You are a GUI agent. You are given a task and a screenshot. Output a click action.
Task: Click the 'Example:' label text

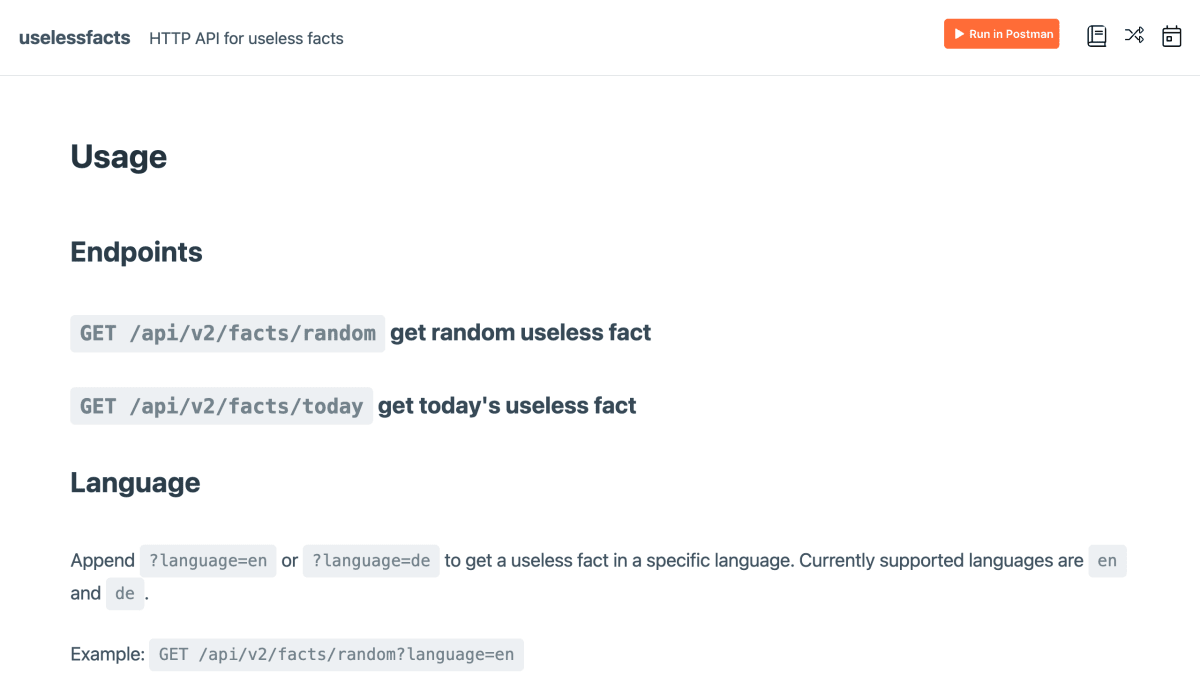108,655
